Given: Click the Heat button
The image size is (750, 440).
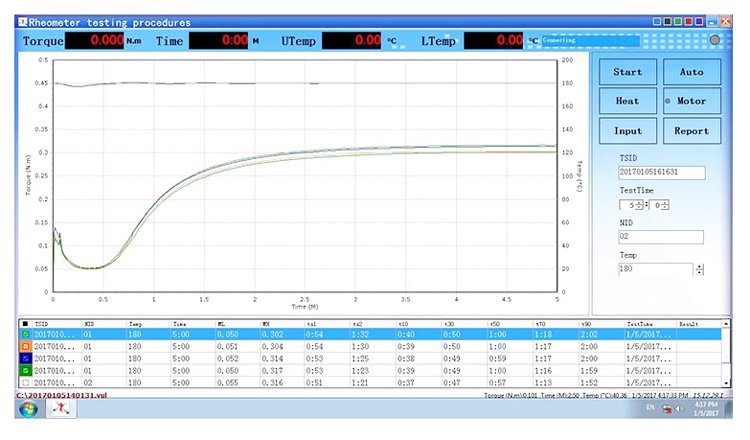Looking at the screenshot, I should pyautogui.click(x=628, y=101).
